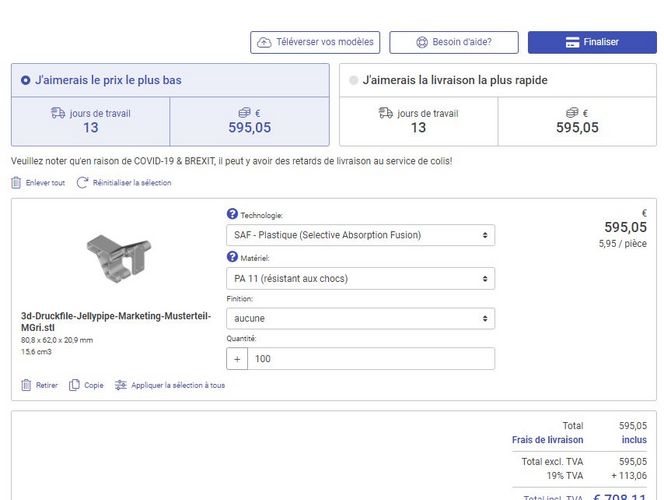Click the blue help icon next to Matériel
The height and width of the screenshot is (500, 664).
232,257
